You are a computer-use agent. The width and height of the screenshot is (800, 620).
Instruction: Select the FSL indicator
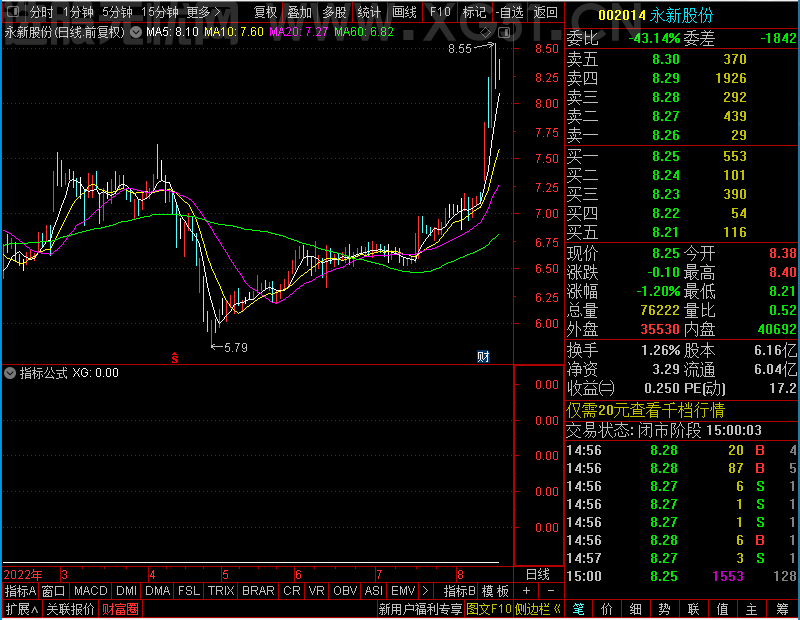(188, 591)
